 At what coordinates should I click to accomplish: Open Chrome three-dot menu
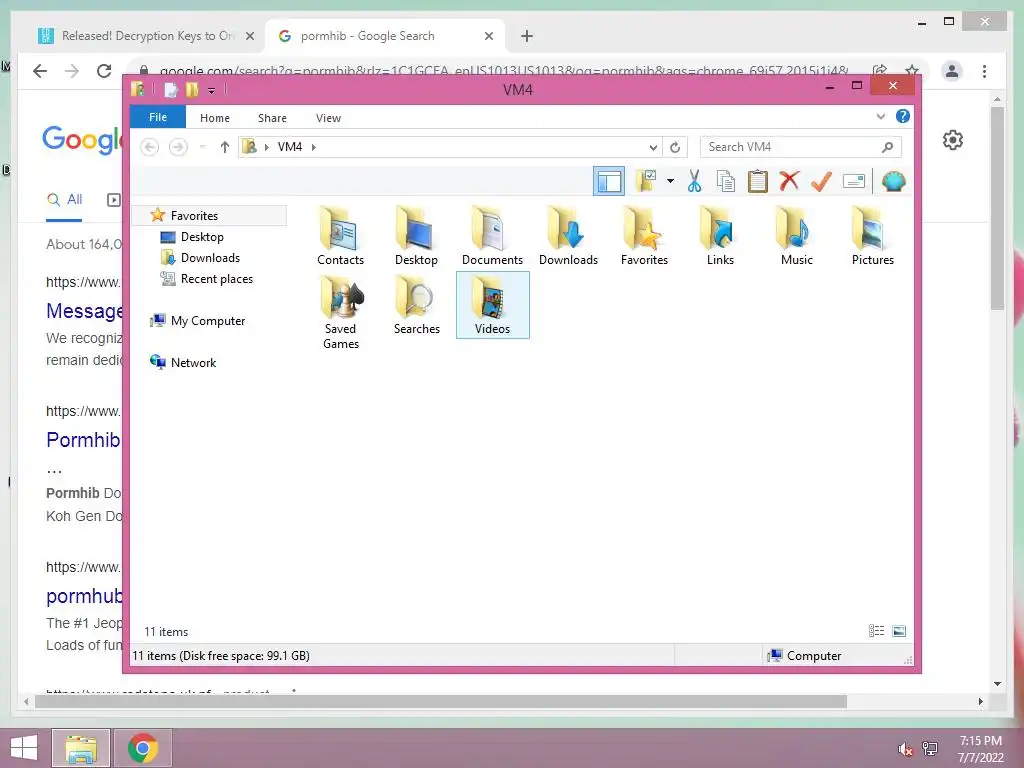pos(984,71)
